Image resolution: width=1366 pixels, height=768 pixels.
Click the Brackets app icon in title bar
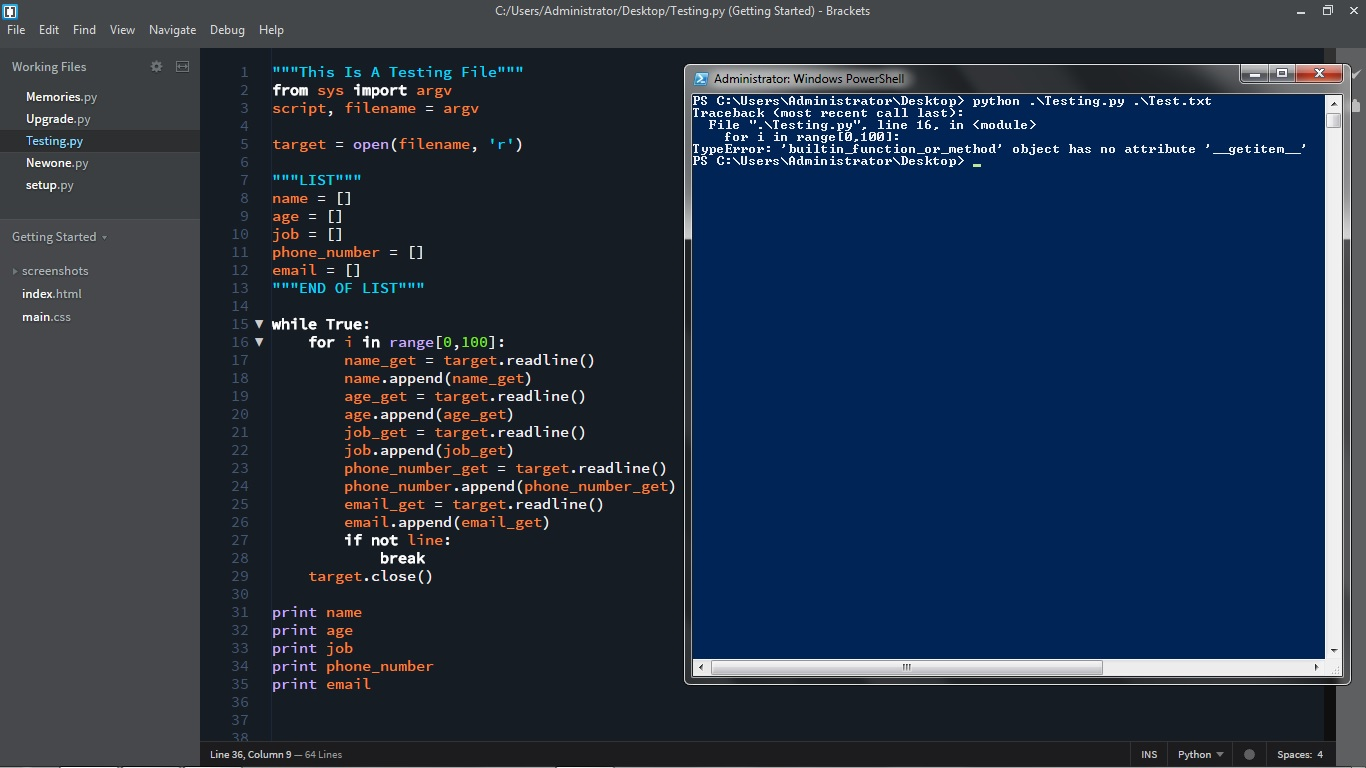[10, 11]
